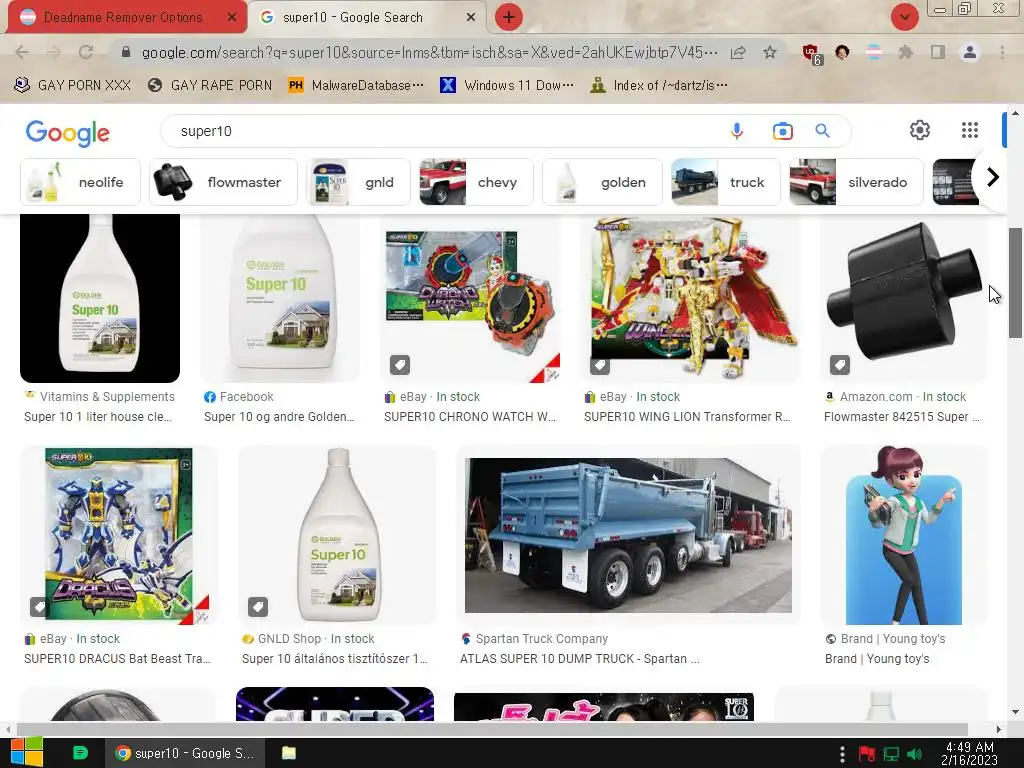Screen dimensions: 1024x768
Task: Toggle the browser side panel
Action: (938, 52)
